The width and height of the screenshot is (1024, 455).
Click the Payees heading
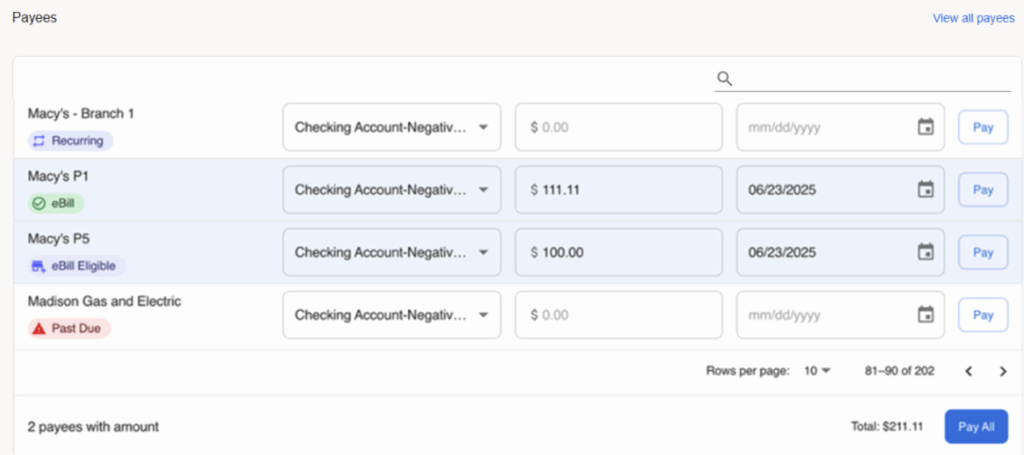(x=35, y=18)
